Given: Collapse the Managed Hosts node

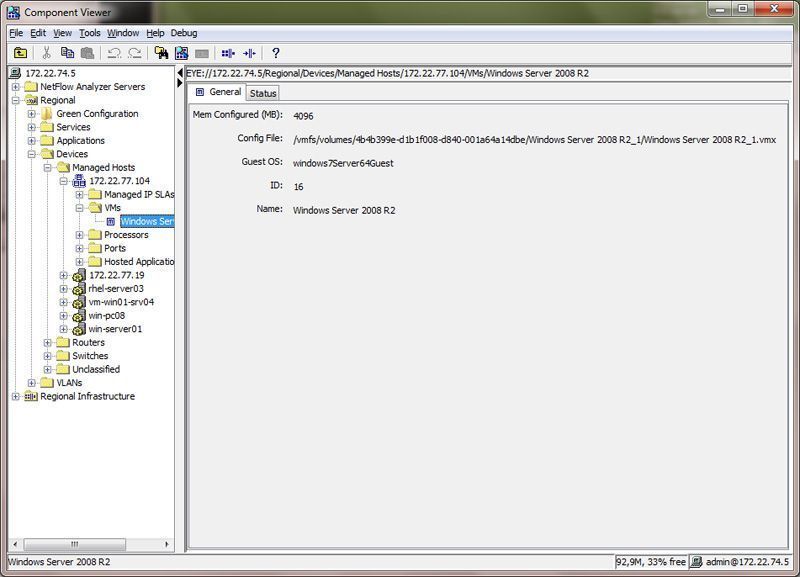Looking at the screenshot, I should [x=47, y=167].
